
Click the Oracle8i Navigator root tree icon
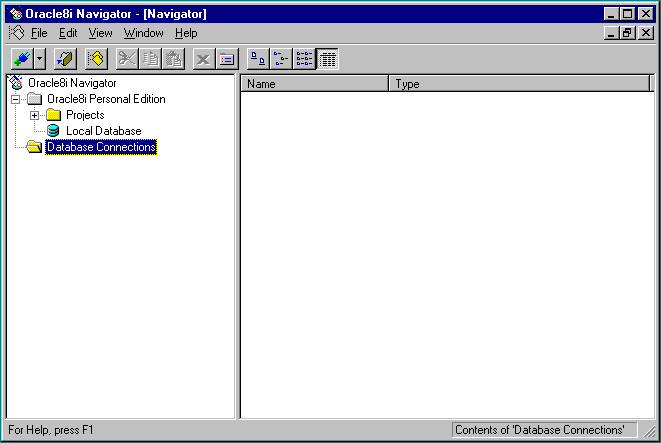pos(16,83)
